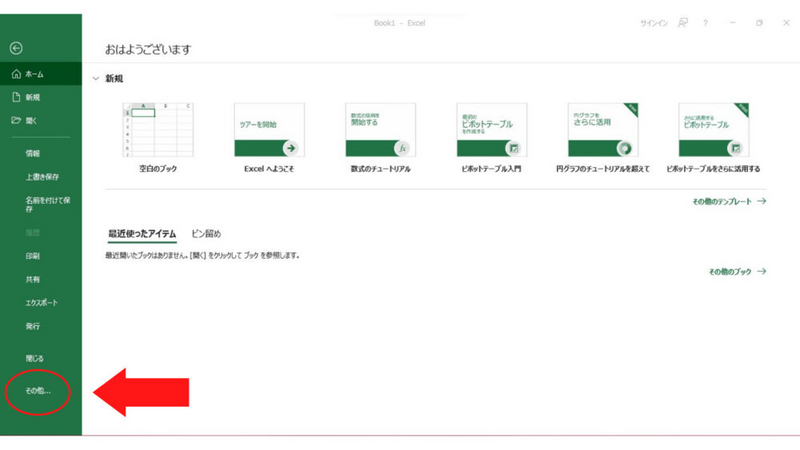
Task: Open 円グラフのチュートリアルを超えて template
Action: 603,130
